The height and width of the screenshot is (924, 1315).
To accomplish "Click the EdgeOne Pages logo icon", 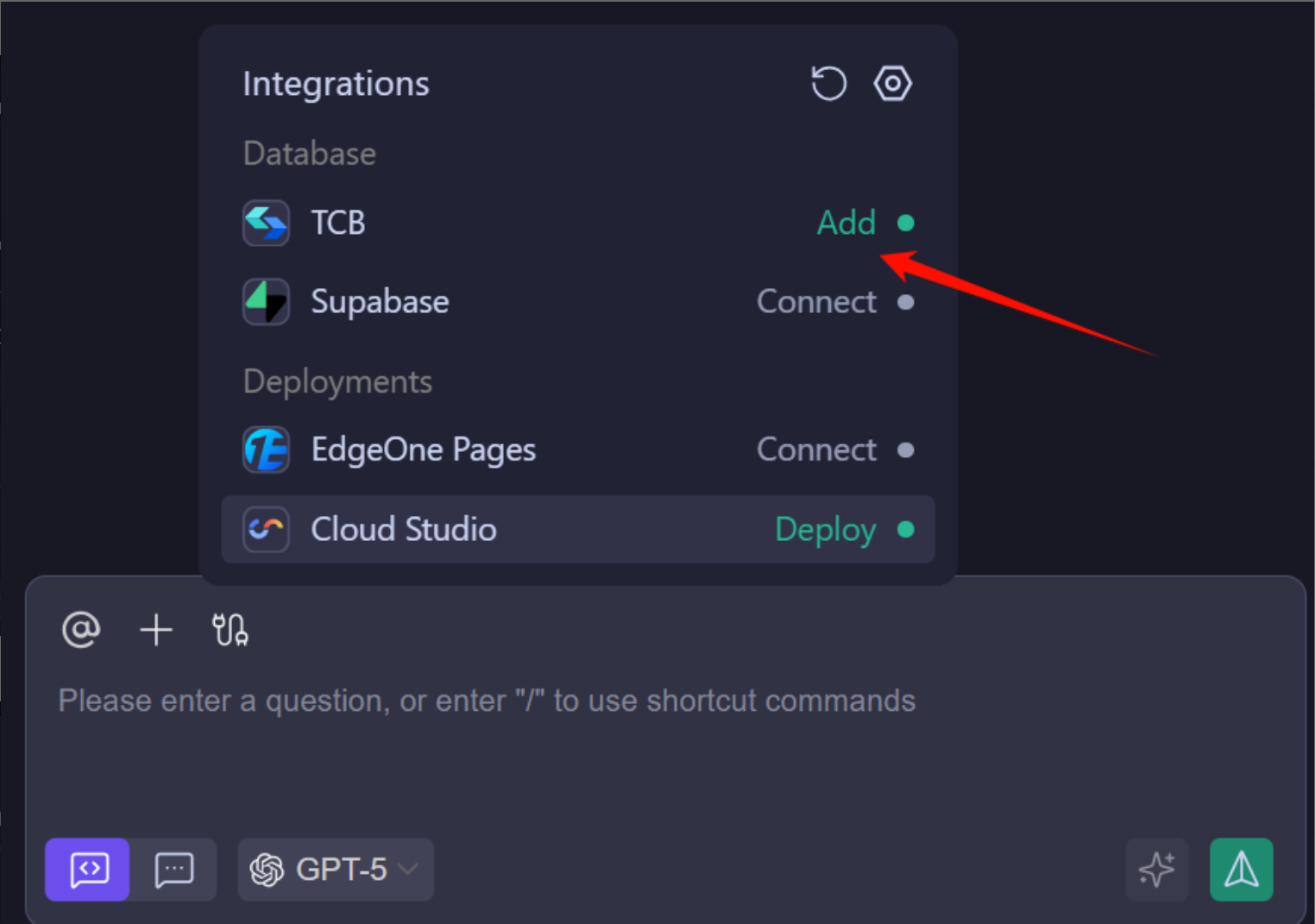I will [x=266, y=449].
